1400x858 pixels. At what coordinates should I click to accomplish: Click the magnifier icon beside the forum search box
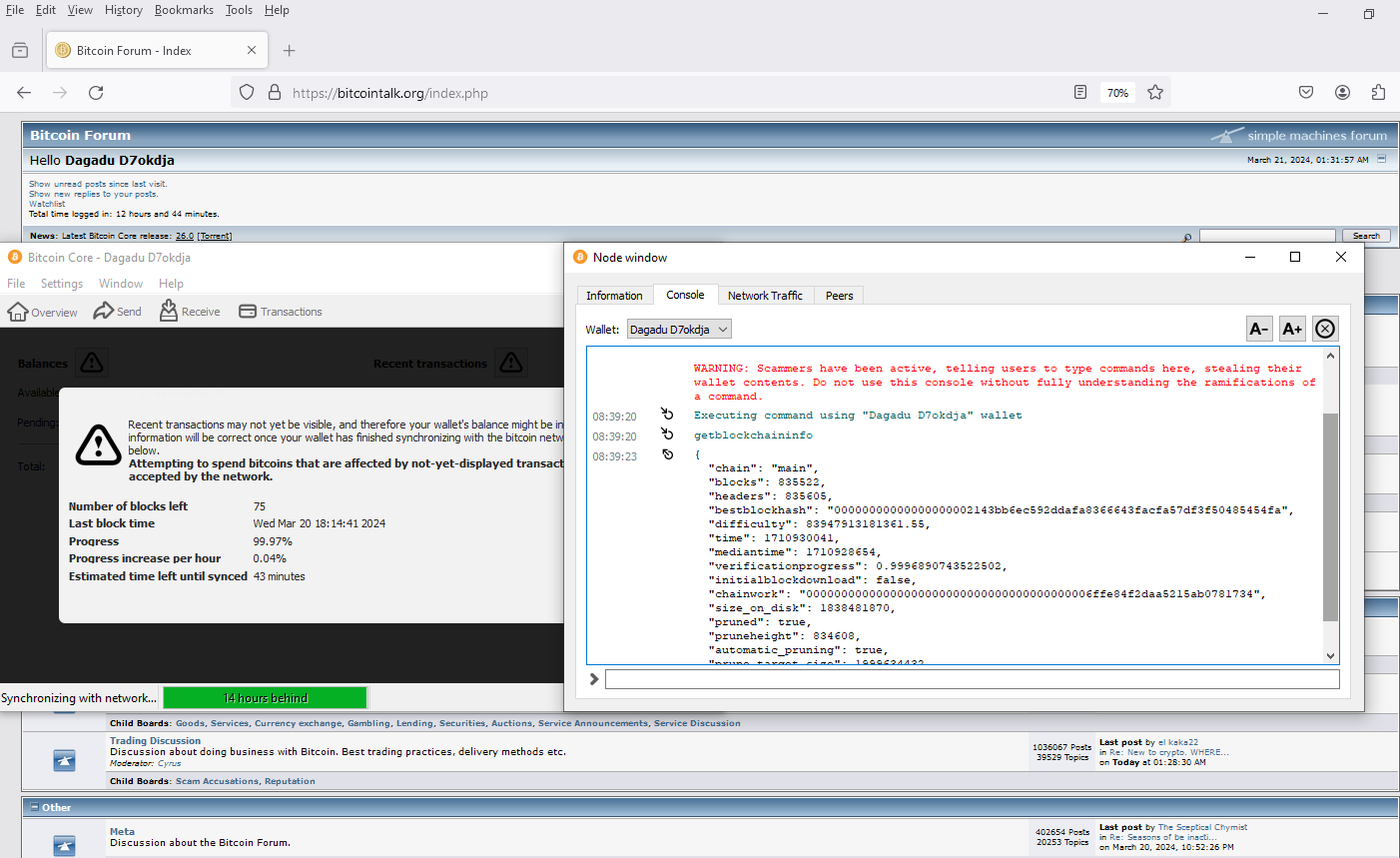[1187, 237]
